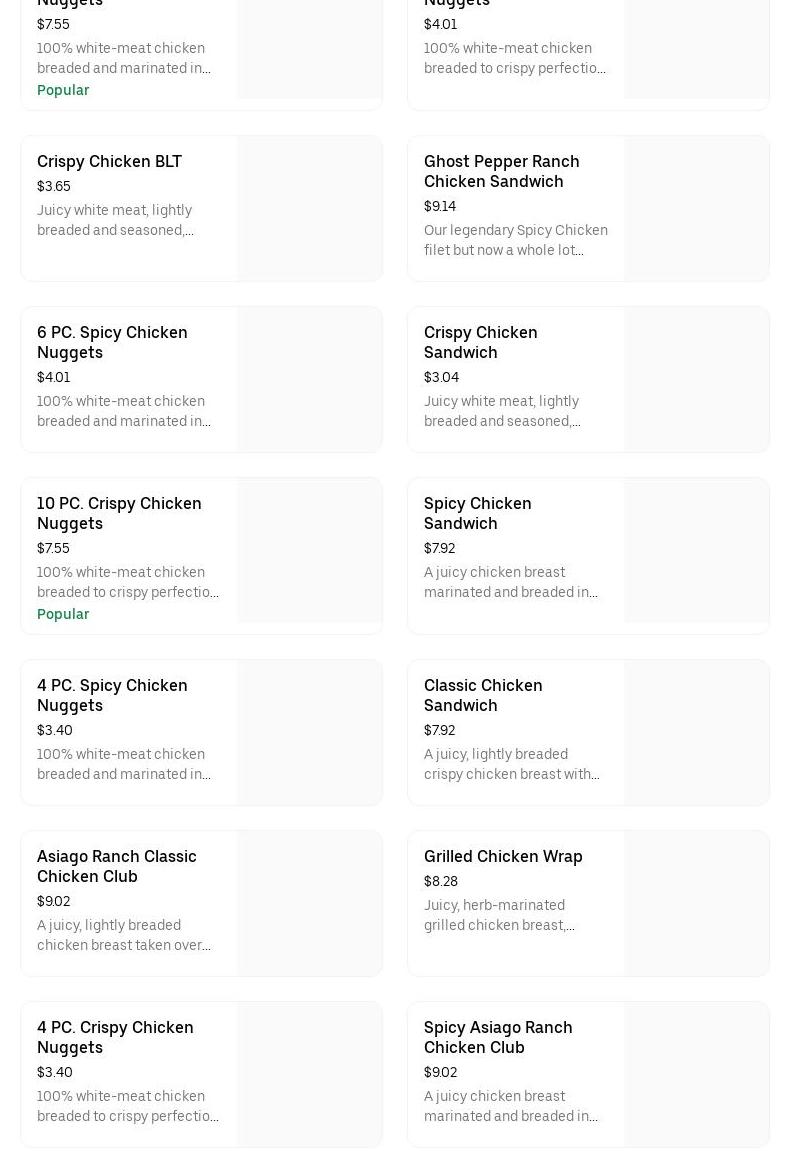Select the Spicy Chicken Sandwich title
The height and width of the screenshot is (1151, 804).
pyautogui.click(x=477, y=513)
